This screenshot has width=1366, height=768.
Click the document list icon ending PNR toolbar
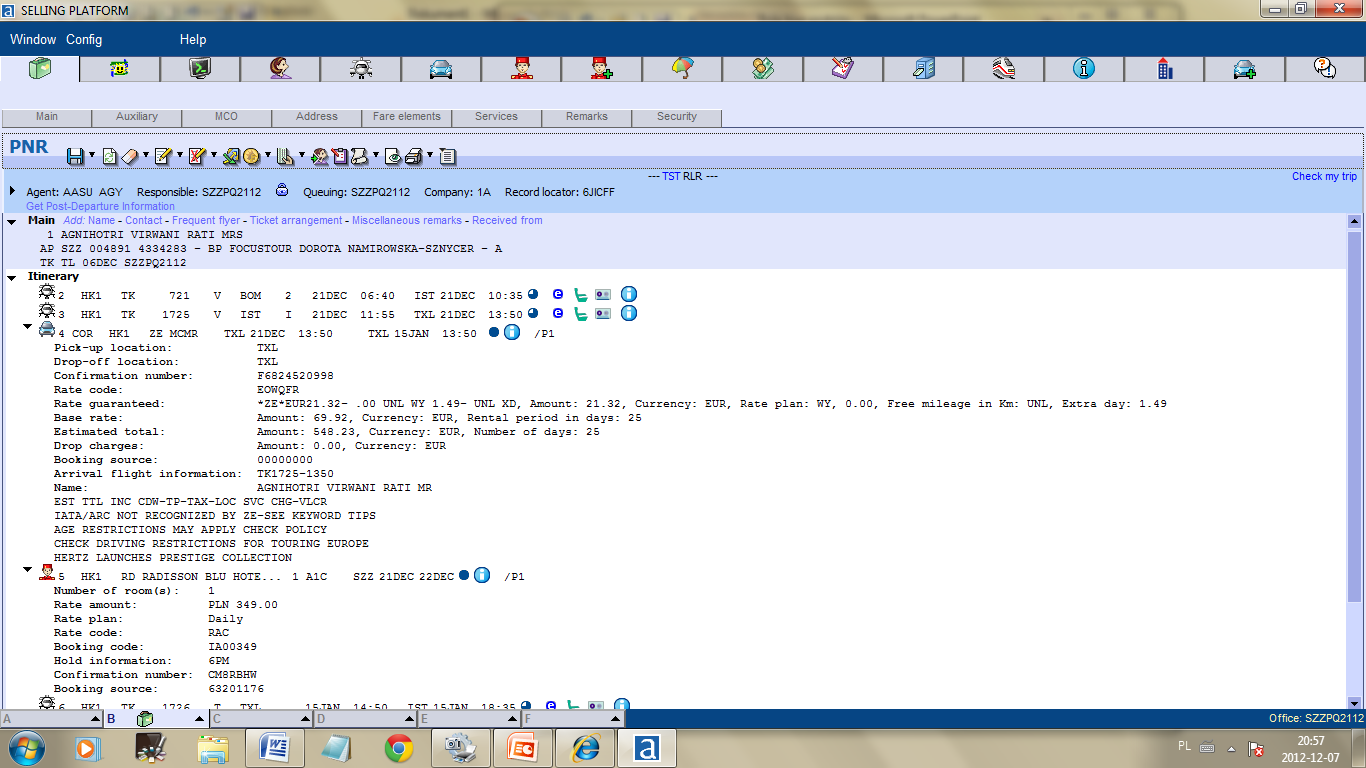447,156
